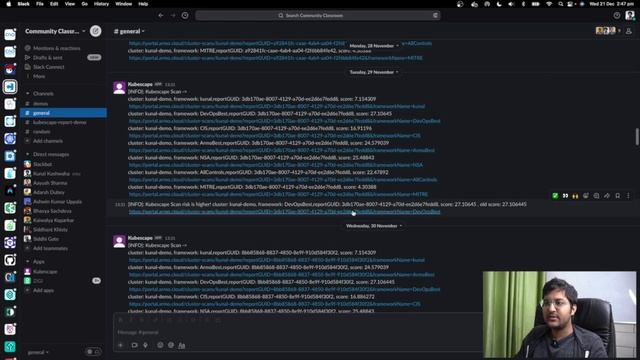Screen dimensions: 640x360
Task: Bookmark the message for later
Action: click(x=618, y=196)
